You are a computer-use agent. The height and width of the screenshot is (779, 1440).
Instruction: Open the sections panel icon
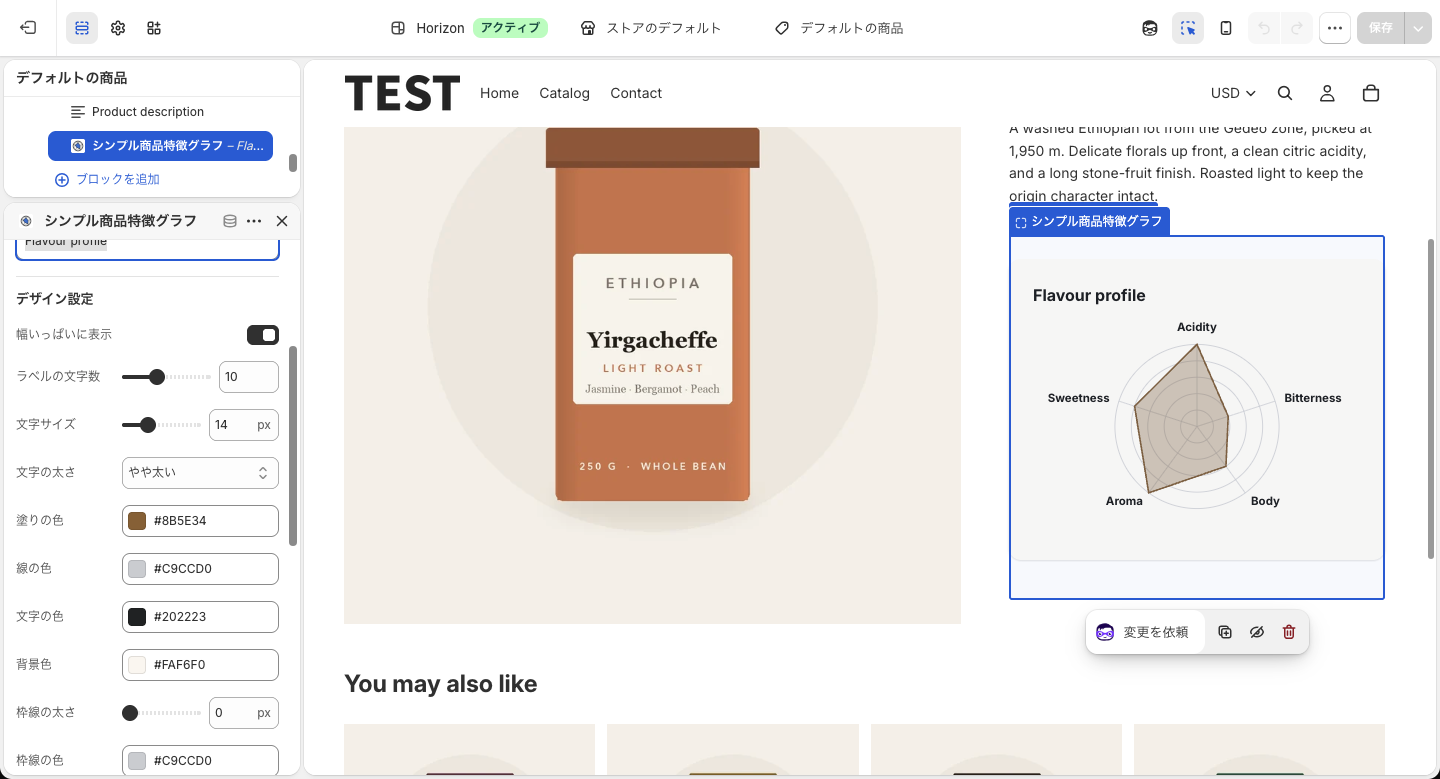(x=82, y=28)
